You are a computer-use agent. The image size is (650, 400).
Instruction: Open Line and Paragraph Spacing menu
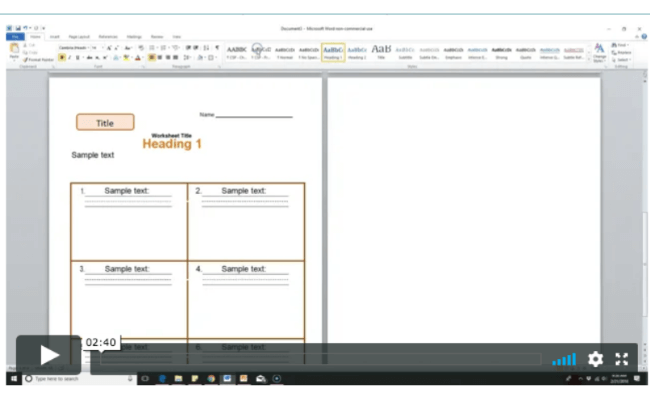(187, 58)
